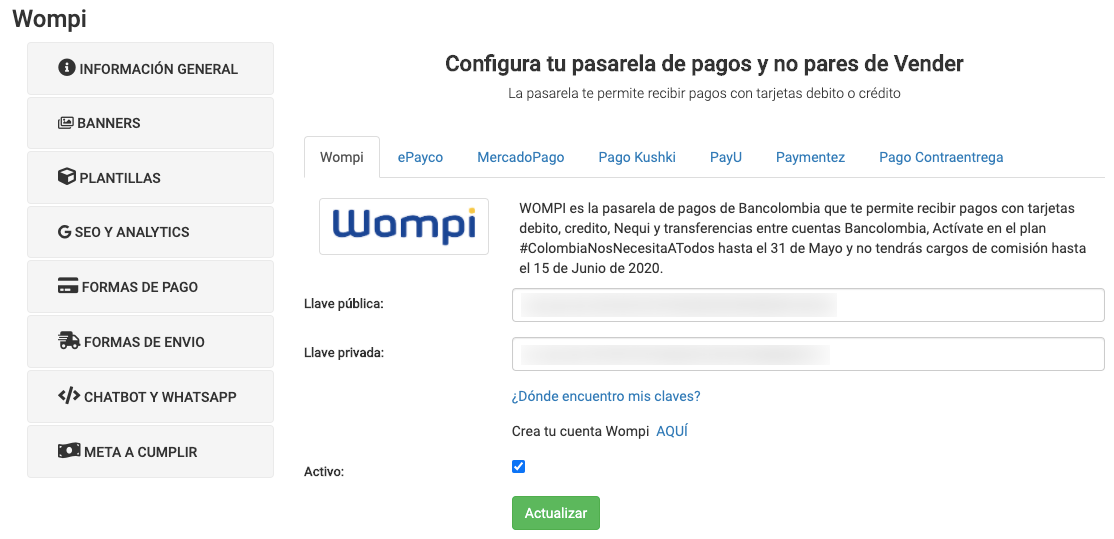This screenshot has width=1114, height=539.
Task: Uncheck the Activo checkbox
Action: (x=519, y=467)
